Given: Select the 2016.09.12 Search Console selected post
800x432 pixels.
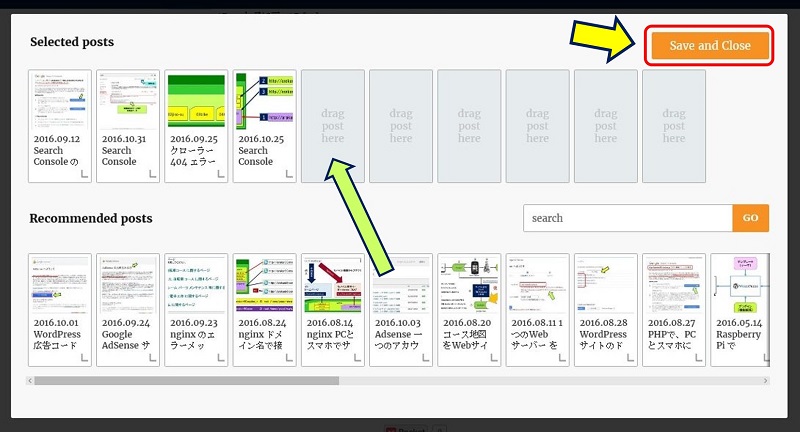Looking at the screenshot, I should 60,126.
